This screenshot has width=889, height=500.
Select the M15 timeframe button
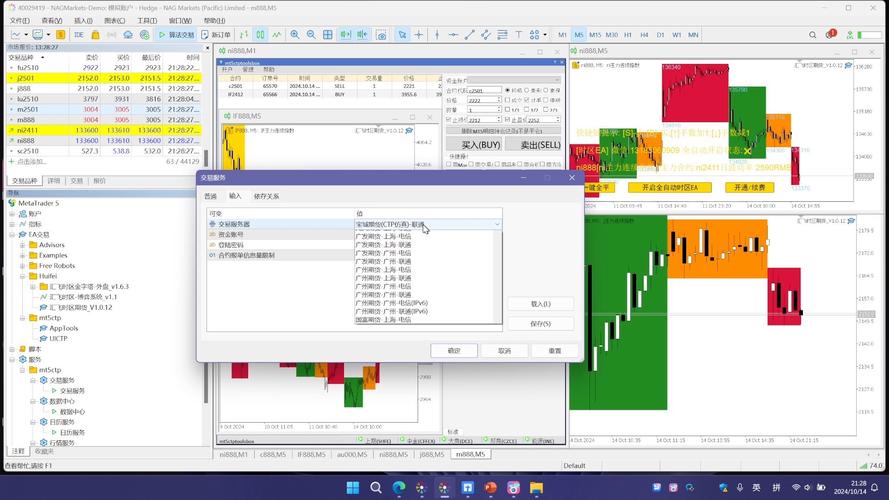[595, 35]
